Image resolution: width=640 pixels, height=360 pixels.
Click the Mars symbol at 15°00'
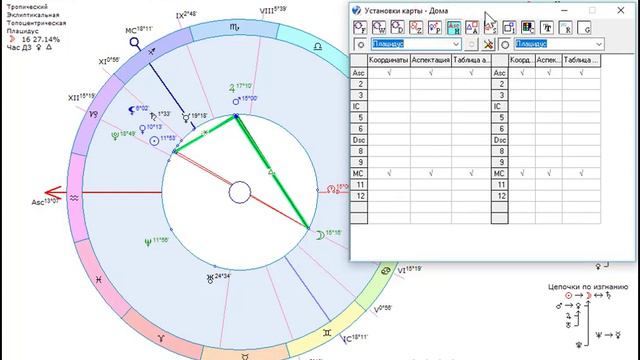coord(236,100)
